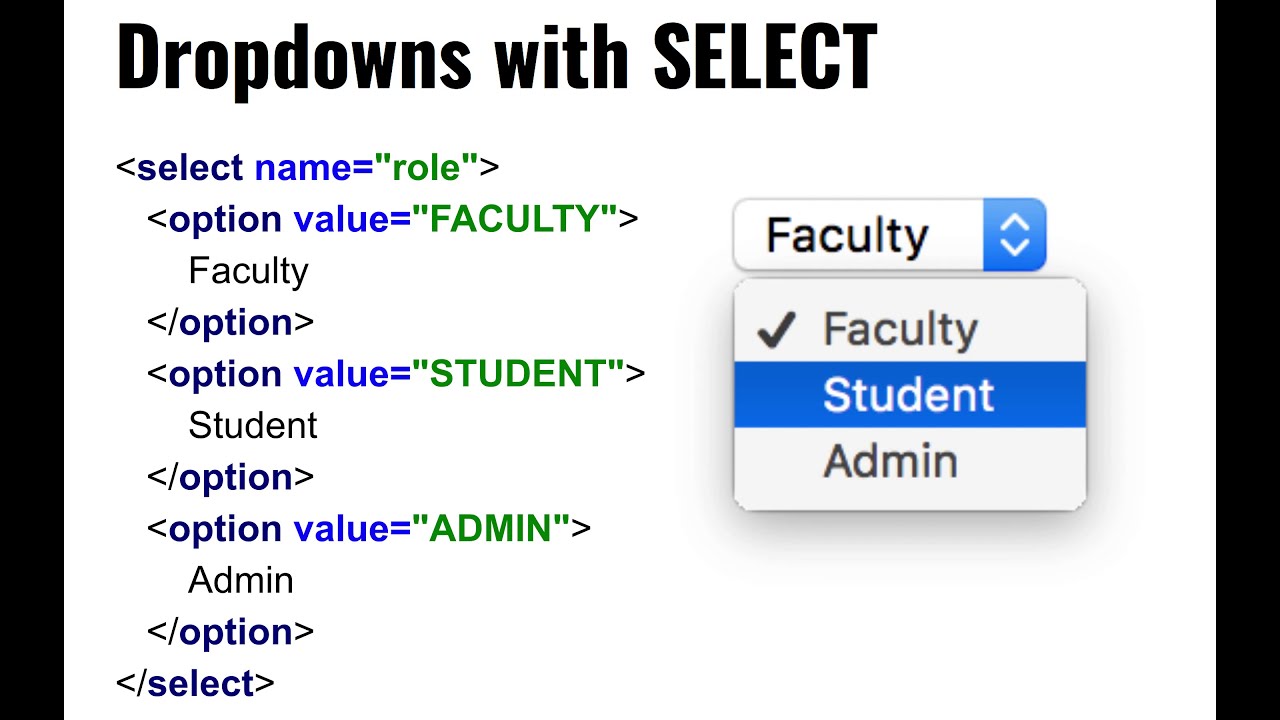The height and width of the screenshot is (720, 1280).
Task: Click the plain Faculty text in code
Action: pos(248,271)
